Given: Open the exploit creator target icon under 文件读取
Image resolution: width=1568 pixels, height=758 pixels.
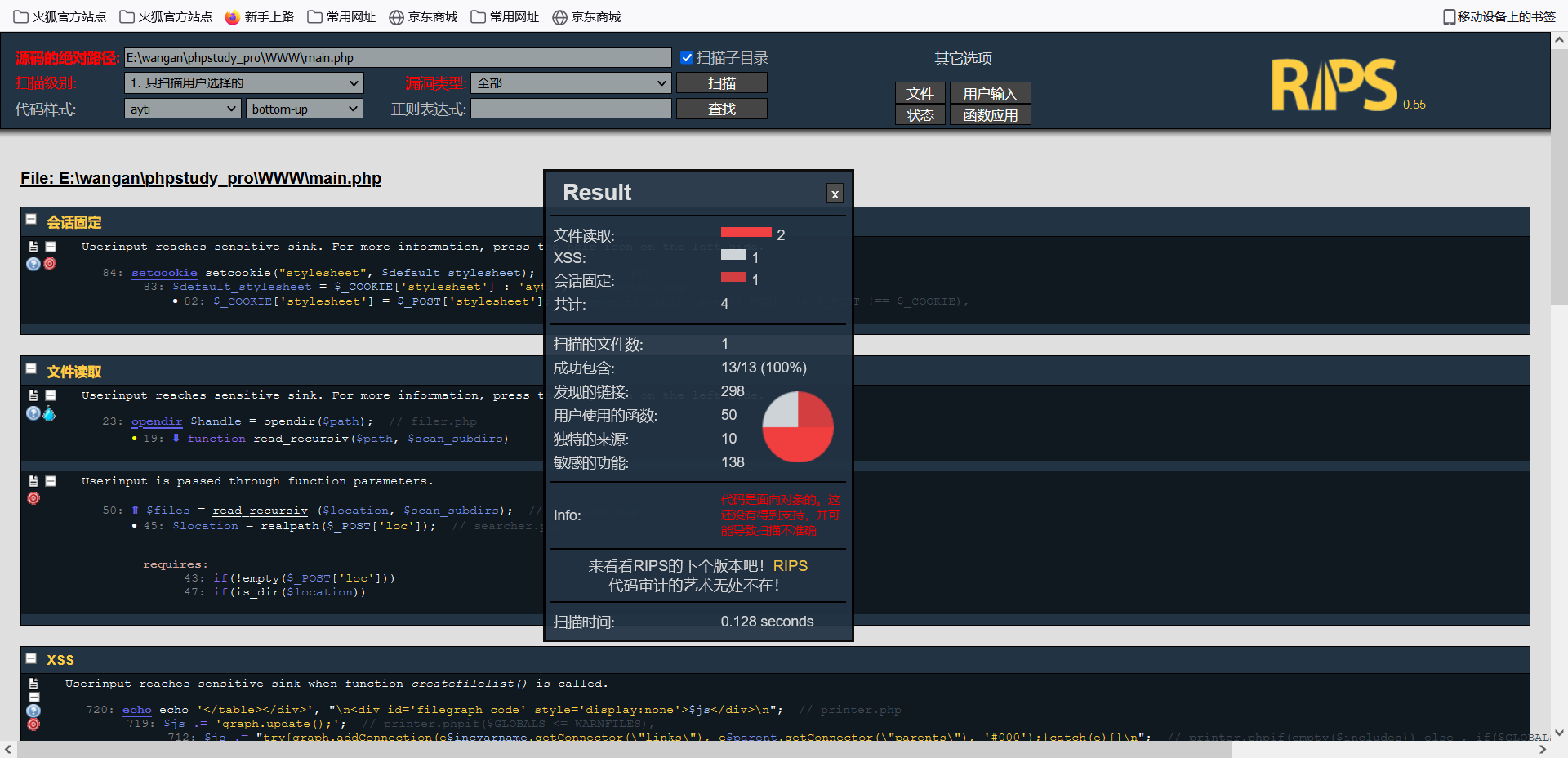Looking at the screenshot, I should [33, 498].
